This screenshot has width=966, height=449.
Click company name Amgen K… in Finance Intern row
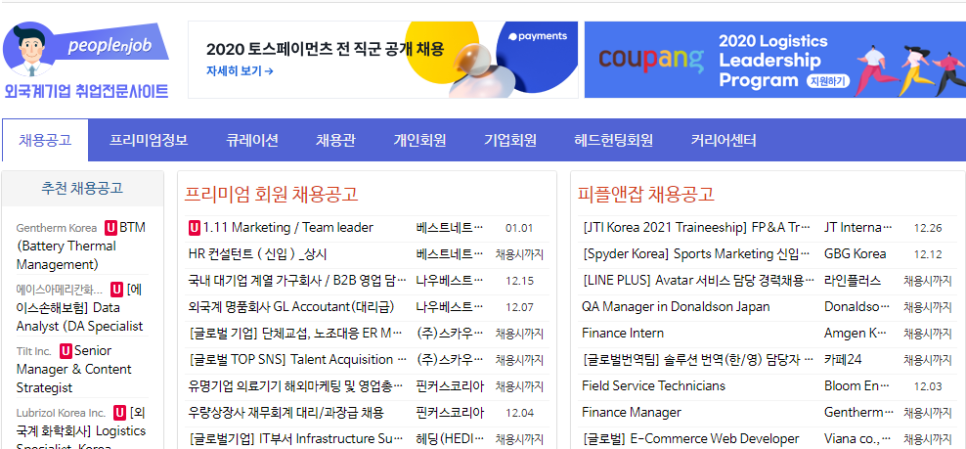[x=857, y=333]
